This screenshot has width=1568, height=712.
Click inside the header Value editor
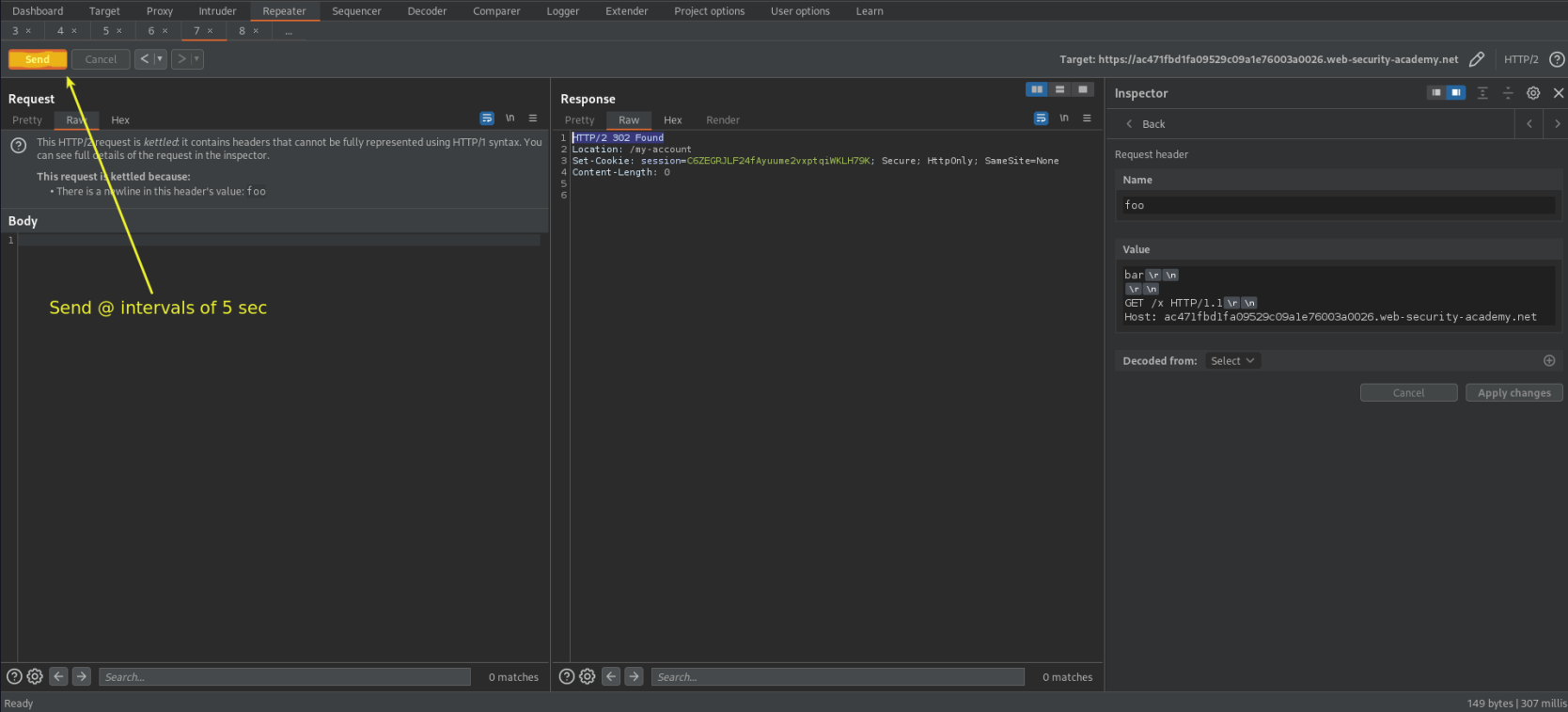pos(1338,296)
